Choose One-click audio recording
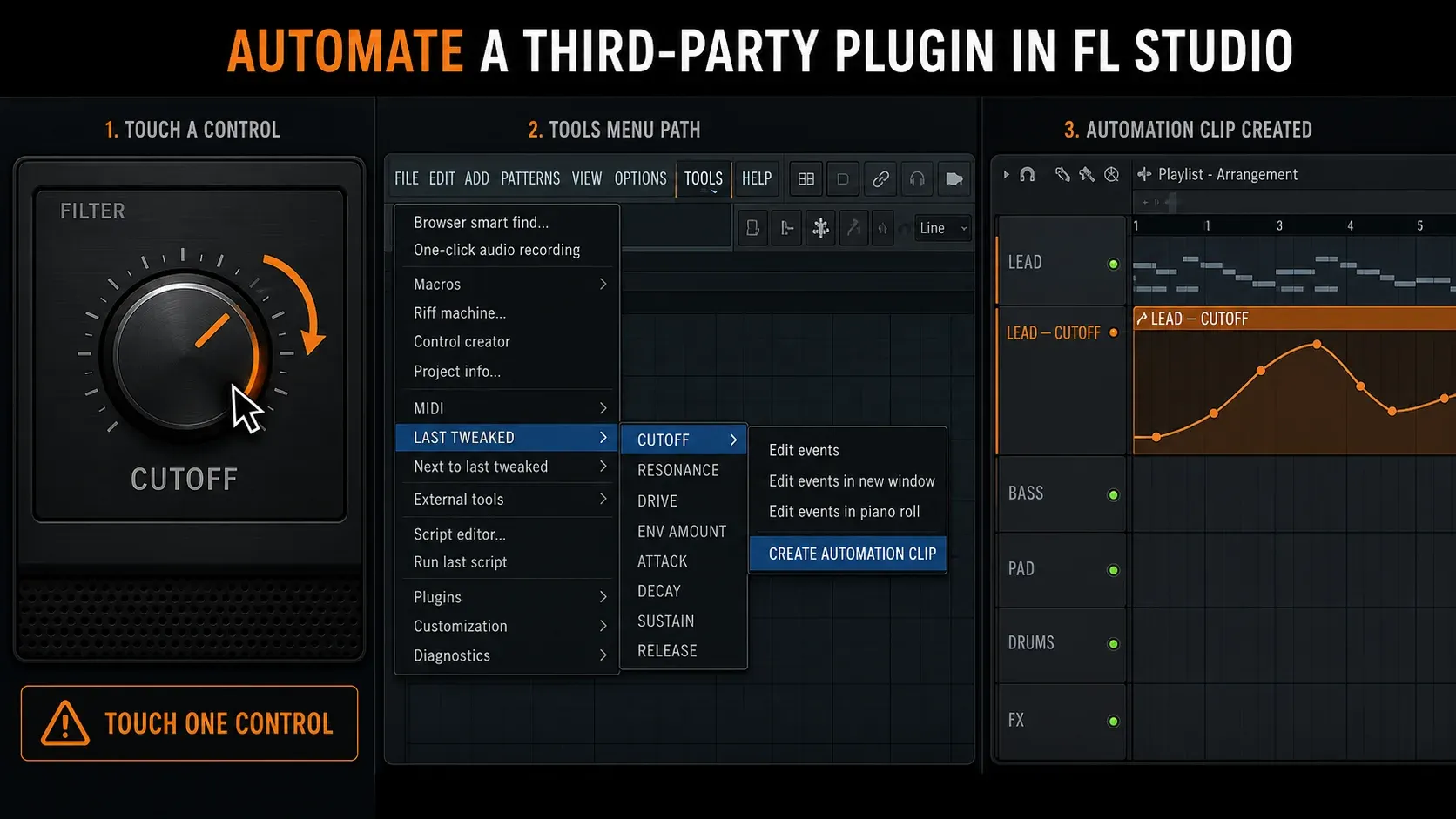Viewport: 1456px width, 819px height. pos(507,250)
